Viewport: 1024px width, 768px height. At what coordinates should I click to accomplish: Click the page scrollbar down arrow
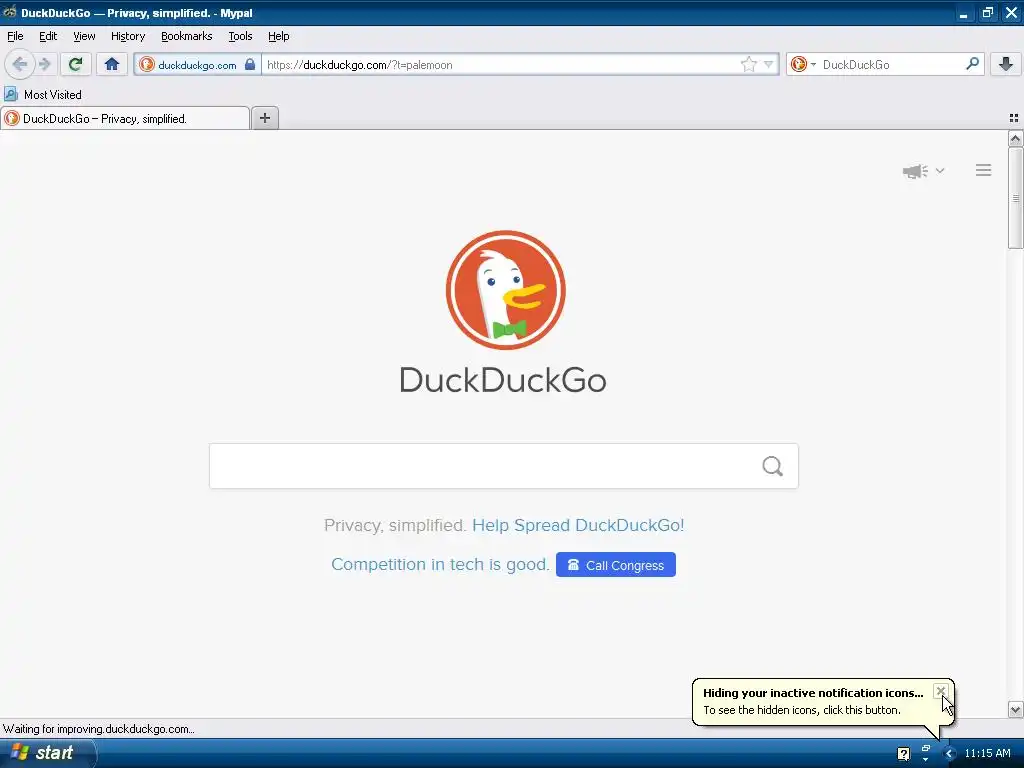[x=1015, y=709]
